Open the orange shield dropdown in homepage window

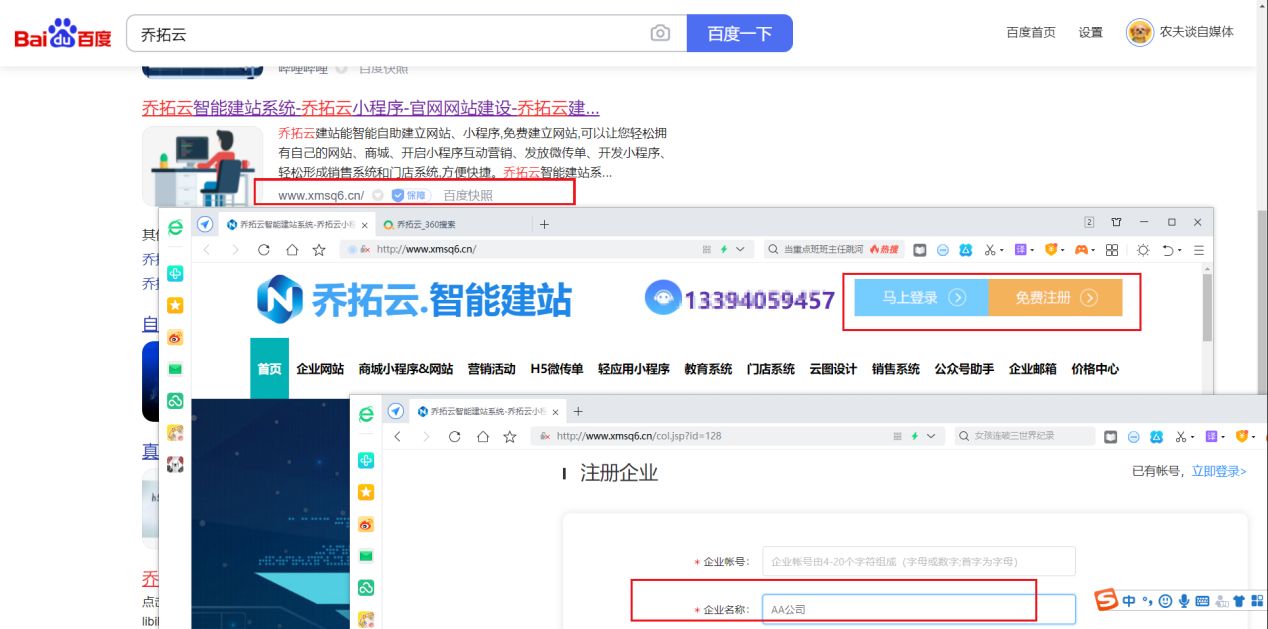pyautogui.click(x=1055, y=250)
